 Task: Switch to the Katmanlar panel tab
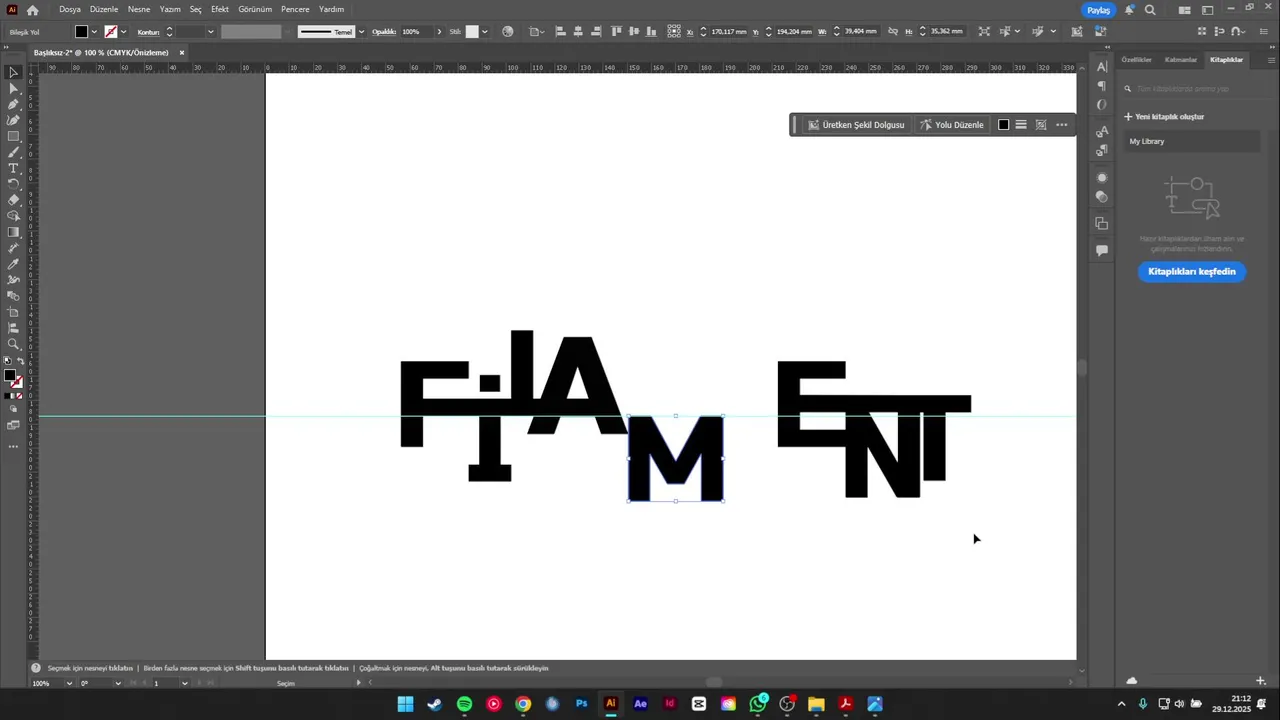tap(1181, 60)
